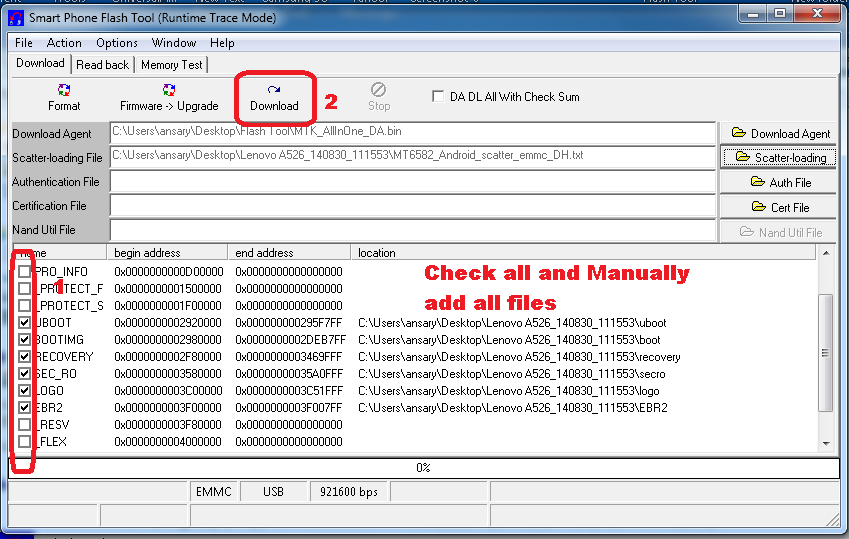The image size is (849, 539).
Task: Check the FLEX partition checkbox
Action: point(24,441)
